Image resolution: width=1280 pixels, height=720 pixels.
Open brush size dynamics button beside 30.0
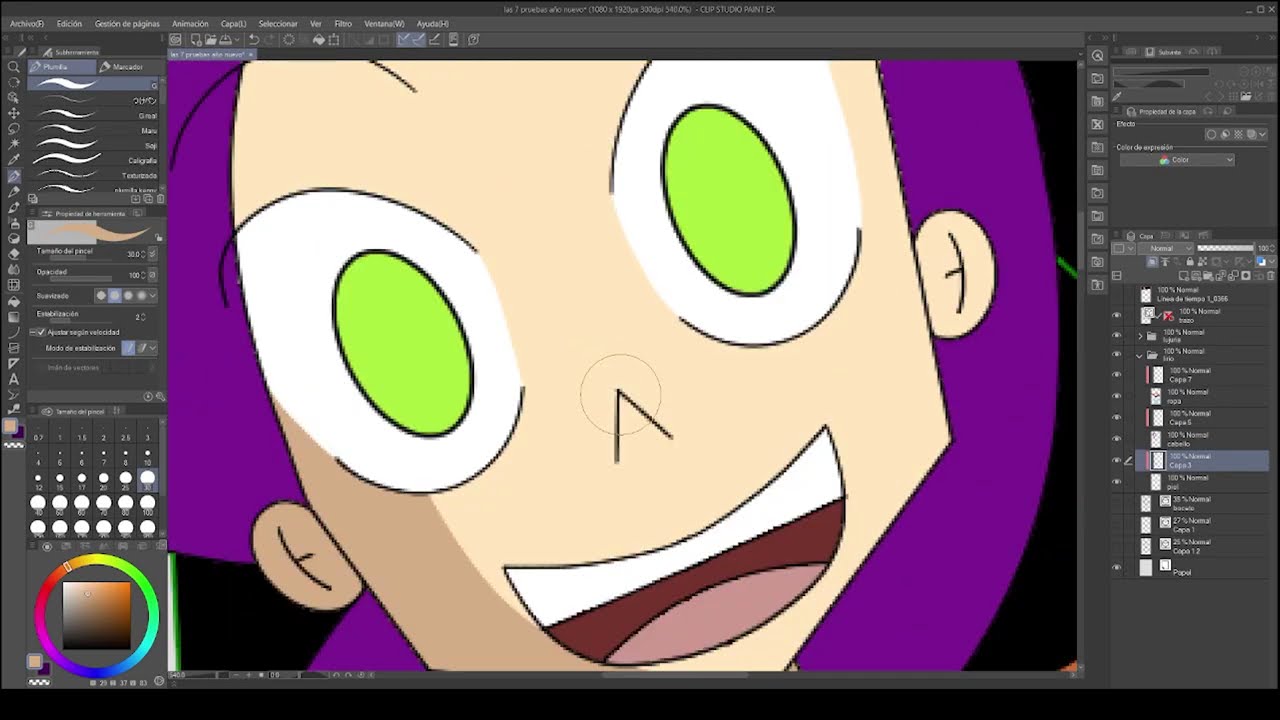152,254
